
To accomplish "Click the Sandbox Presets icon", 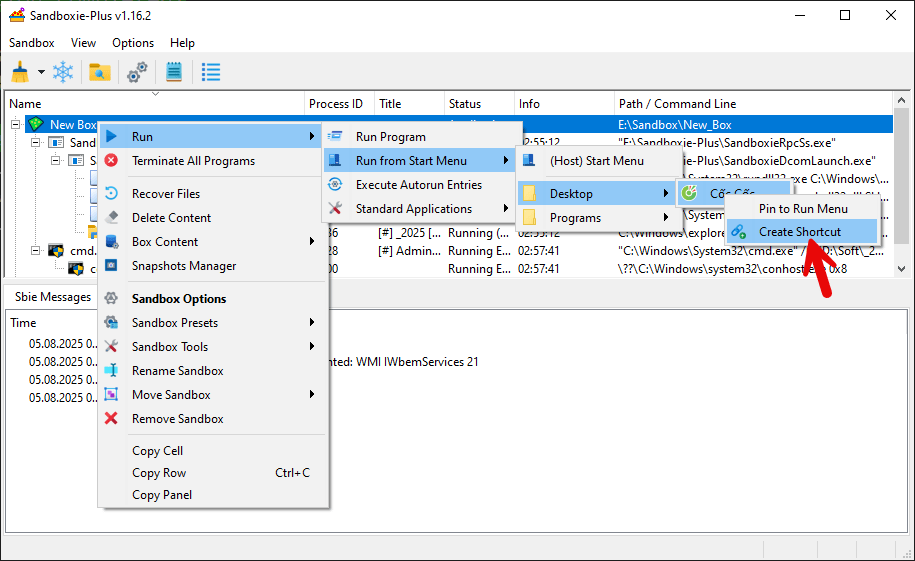I will [x=111, y=322].
